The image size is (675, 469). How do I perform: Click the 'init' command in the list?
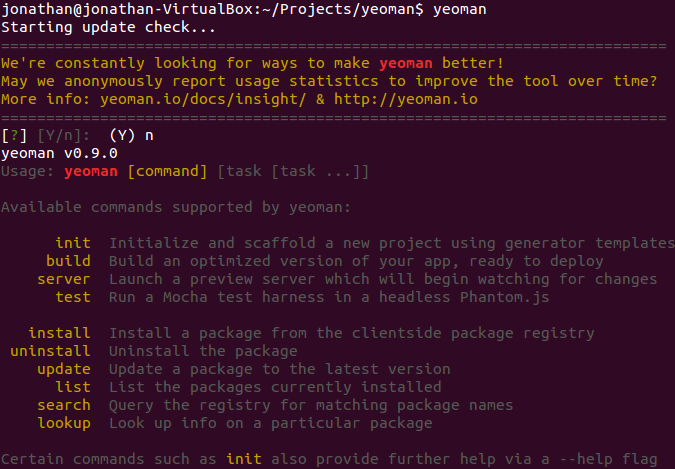[x=73, y=243]
